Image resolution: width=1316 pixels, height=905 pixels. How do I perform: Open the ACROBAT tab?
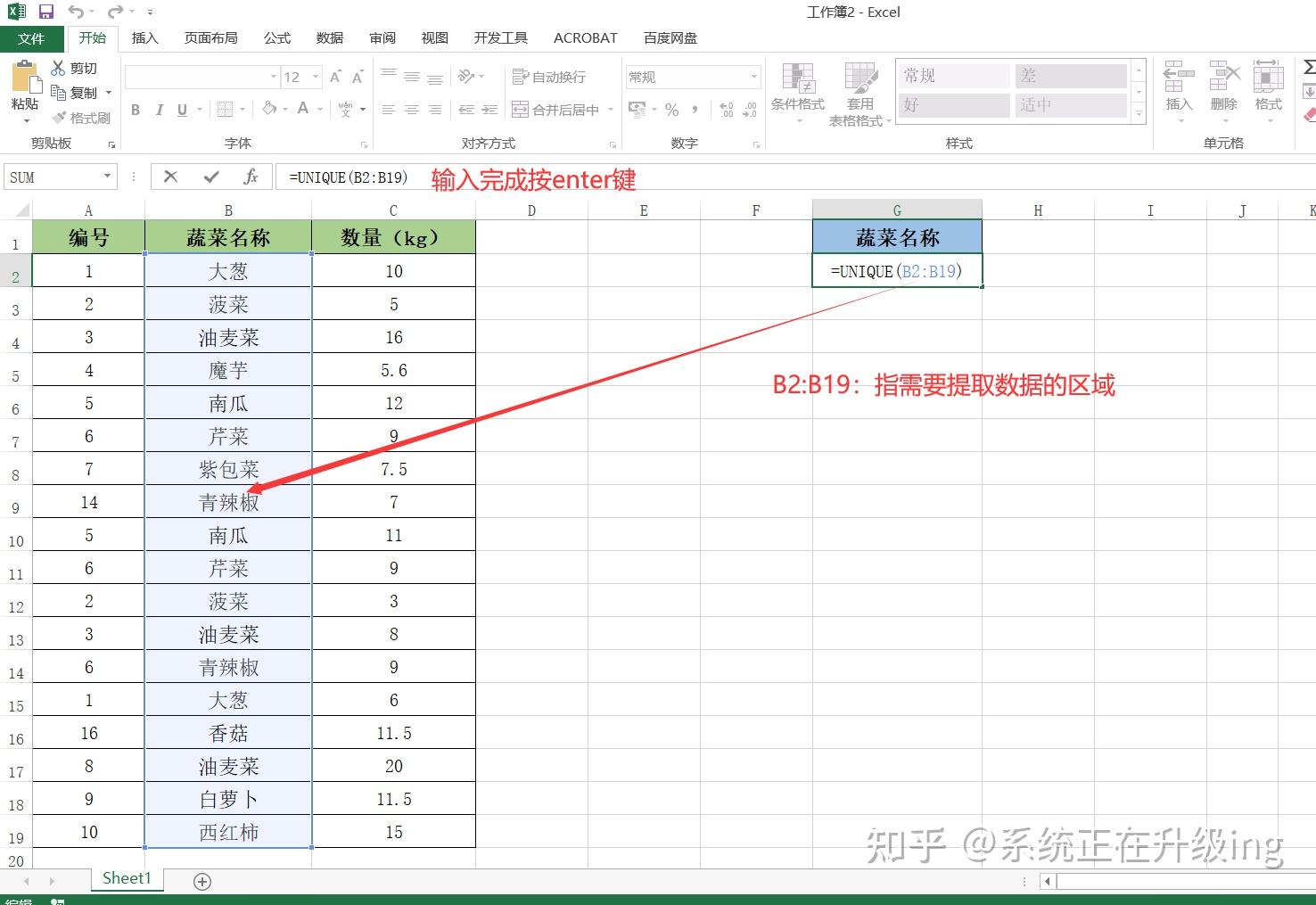586,37
